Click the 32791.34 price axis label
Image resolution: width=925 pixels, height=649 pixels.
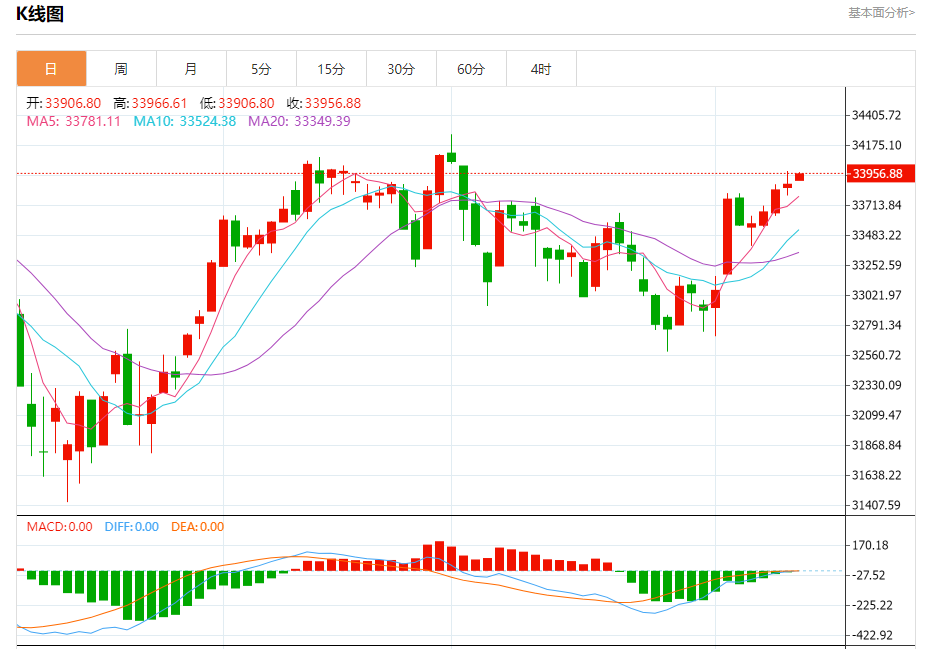[877, 325]
